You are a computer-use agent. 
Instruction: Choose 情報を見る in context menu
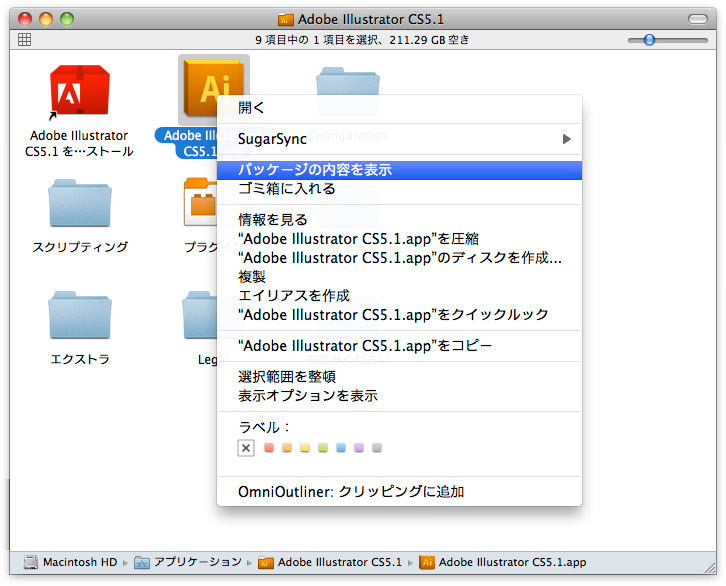pos(399,219)
